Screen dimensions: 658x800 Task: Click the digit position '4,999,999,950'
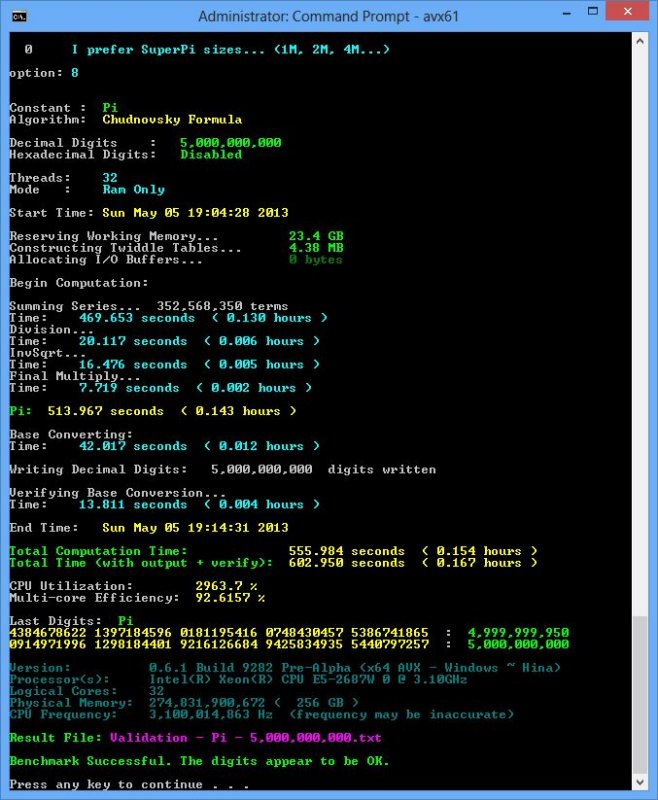[518, 633]
